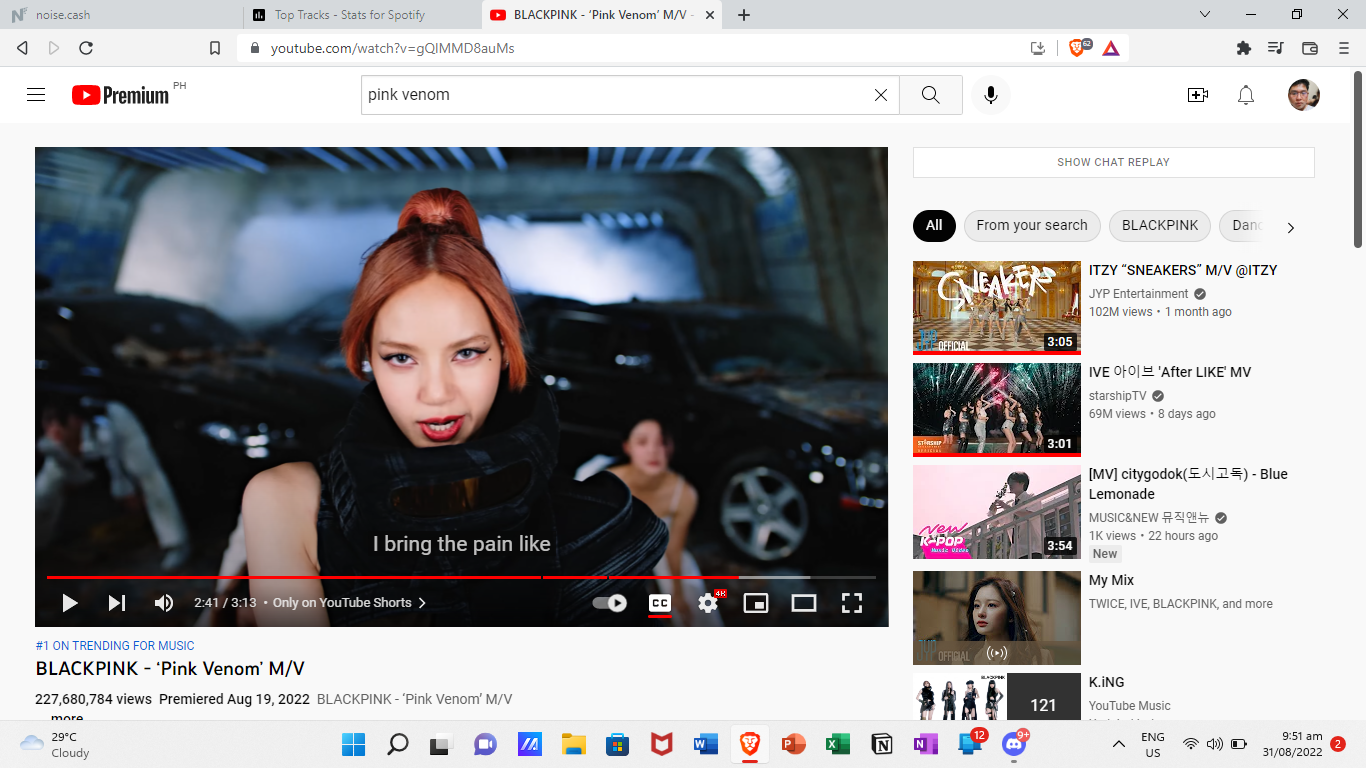Screen dimensions: 1366x768
Task: Open Discord from the taskbar
Action: [x=1013, y=744]
